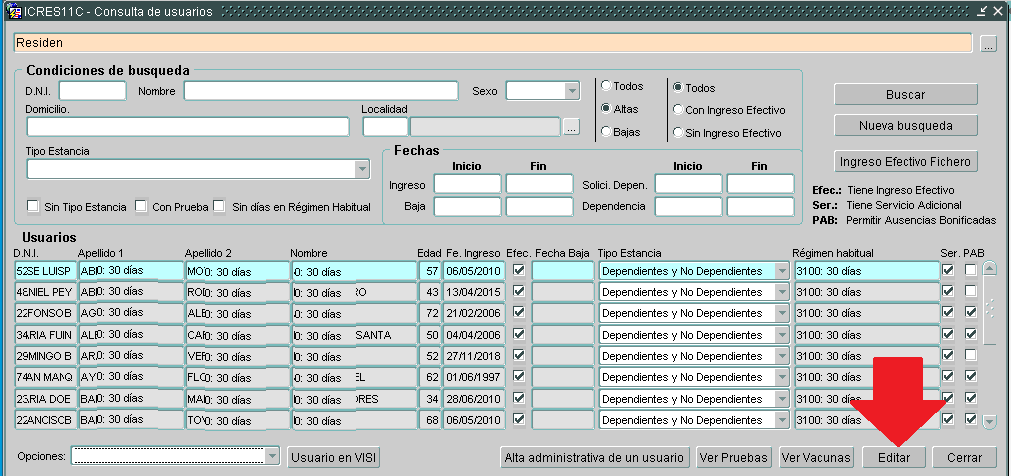Select the Altas radio button
Viewport: 1011px width, 476px height.
pos(606,108)
